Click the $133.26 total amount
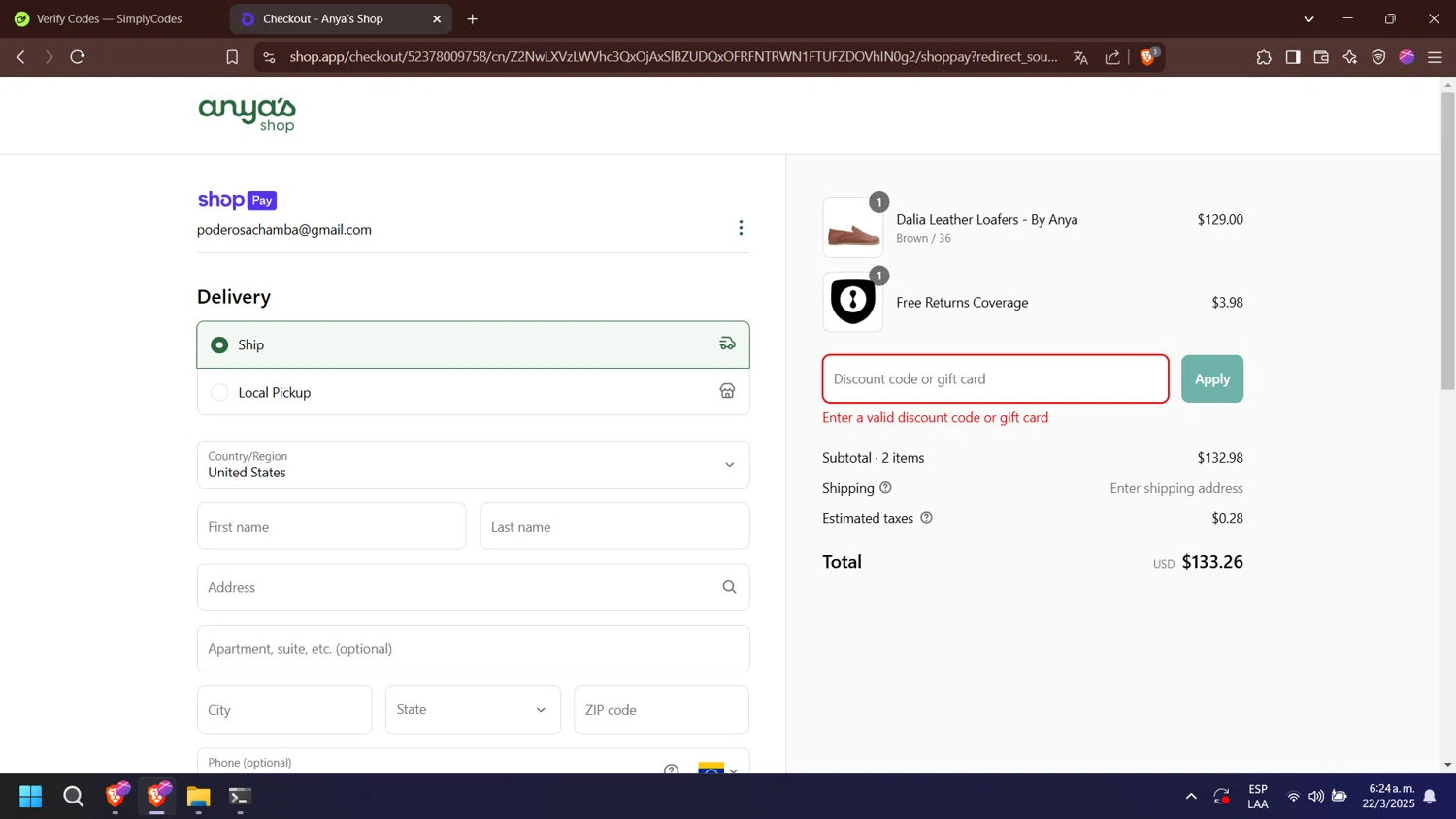Screen dimensions: 1456x819 [1212, 562]
